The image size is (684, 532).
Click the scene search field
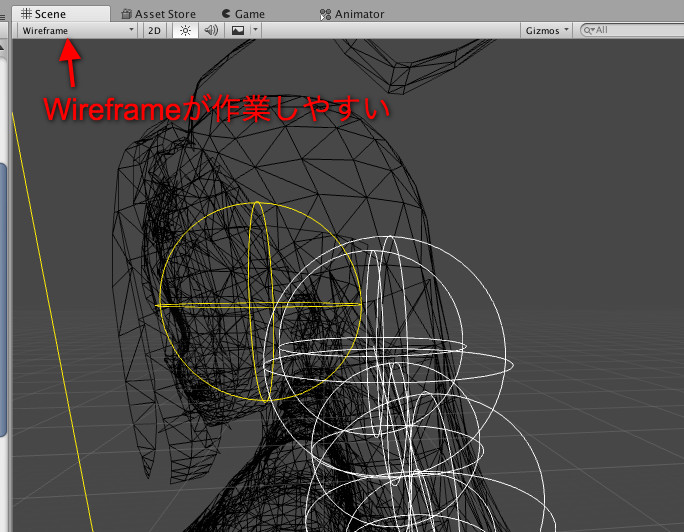(x=633, y=30)
